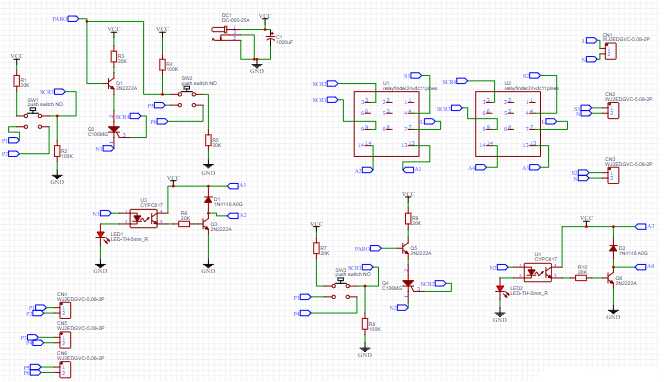Click GND symbol below capacitor C1
The image size is (666, 382).
257,68
